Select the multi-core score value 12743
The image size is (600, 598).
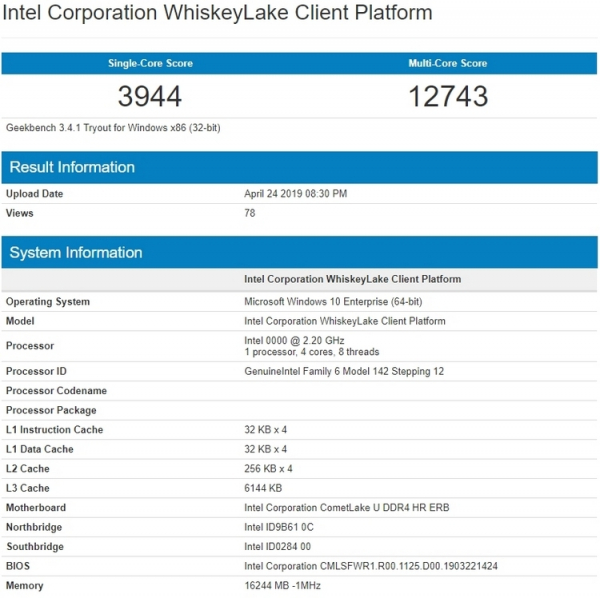coord(447,96)
